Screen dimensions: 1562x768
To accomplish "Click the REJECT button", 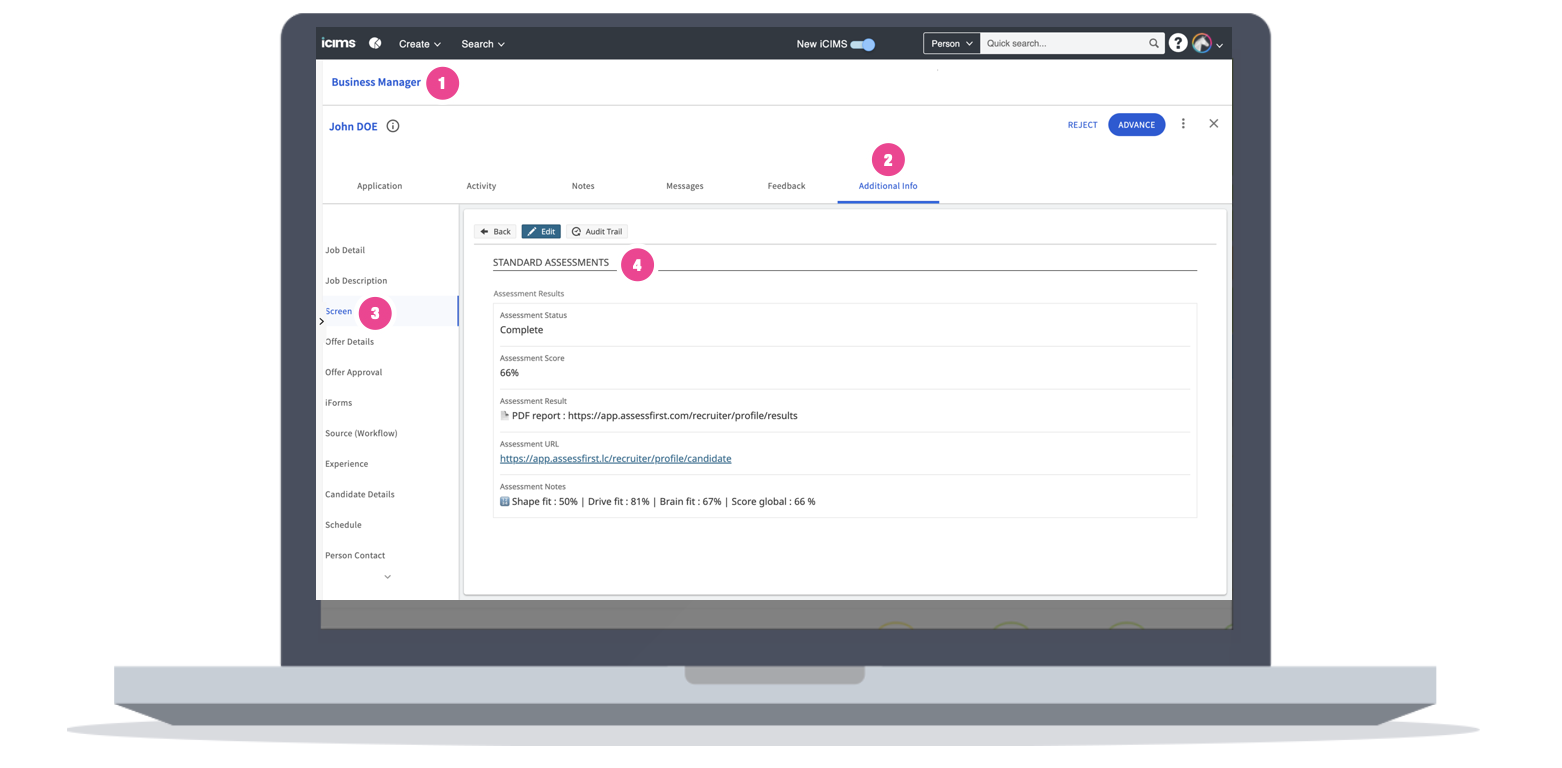I will pos(1082,125).
